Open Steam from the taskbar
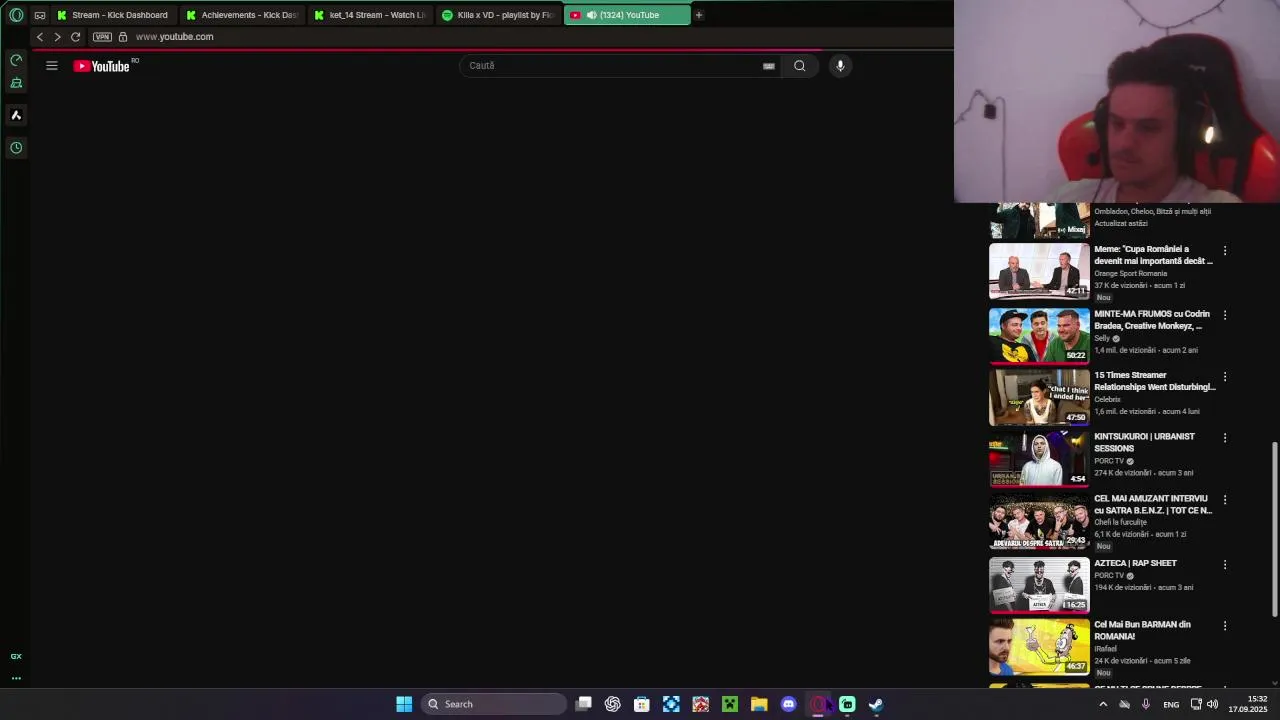This screenshot has height=720, width=1280. 876,704
